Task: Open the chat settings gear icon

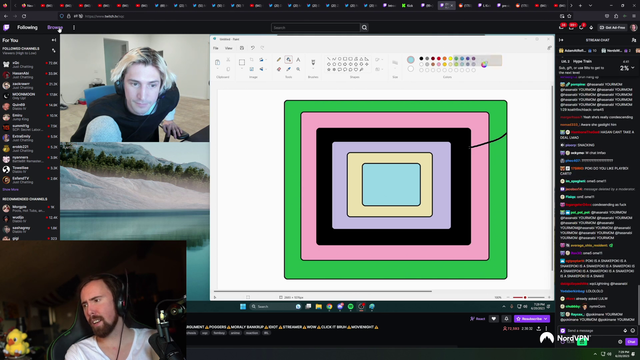Action: (x=620, y=342)
